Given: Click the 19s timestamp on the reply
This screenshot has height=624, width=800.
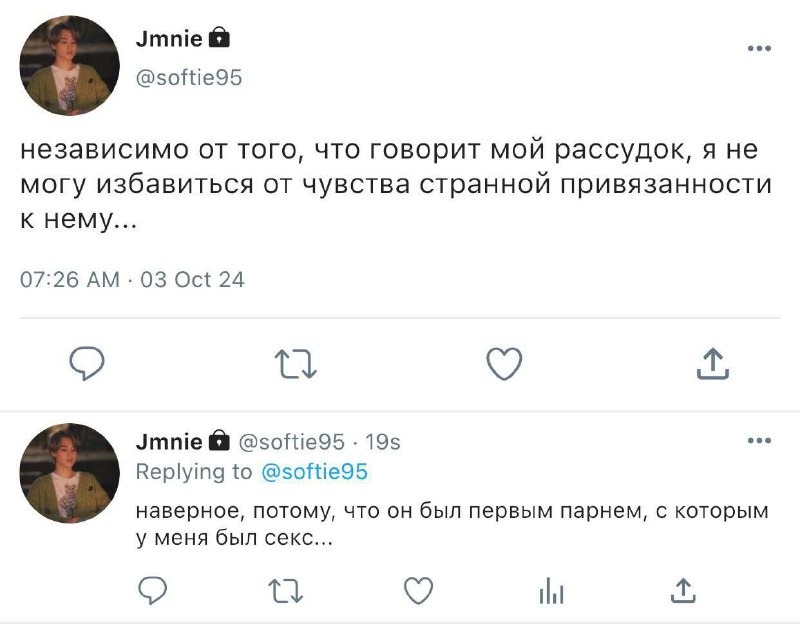Looking at the screenshot, I should click(383, 442).
